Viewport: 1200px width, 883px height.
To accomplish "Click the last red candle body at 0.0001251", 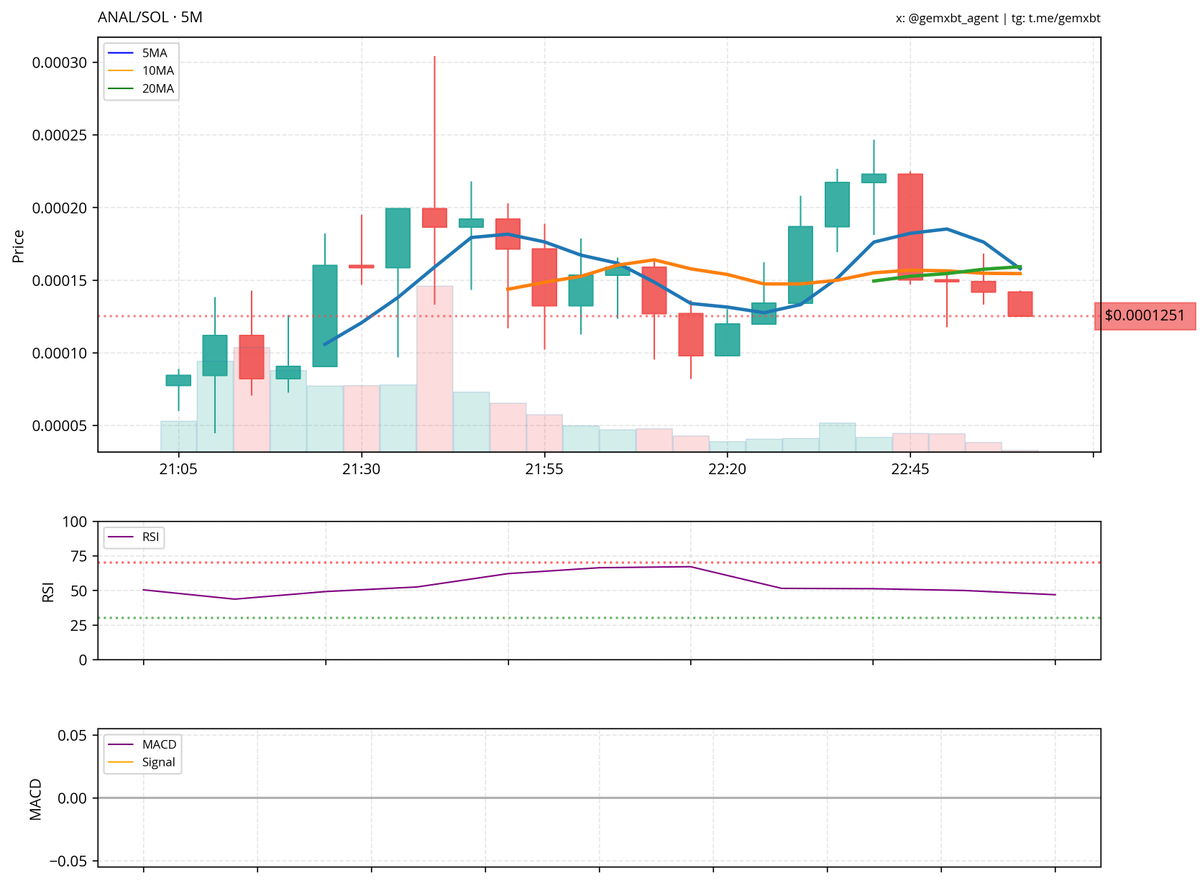I will pyautogui.click(x=1020, y=304).
